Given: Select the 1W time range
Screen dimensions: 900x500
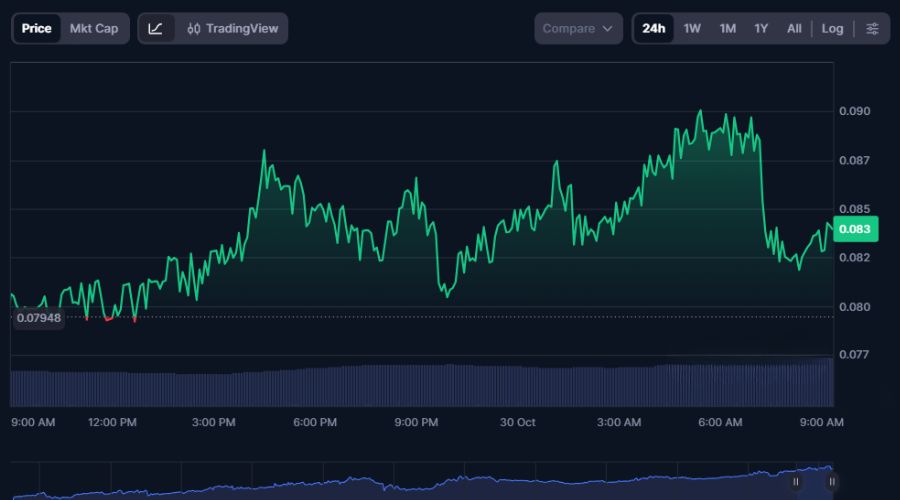Looking at the screenshot, I should click(x=692, y=29).
